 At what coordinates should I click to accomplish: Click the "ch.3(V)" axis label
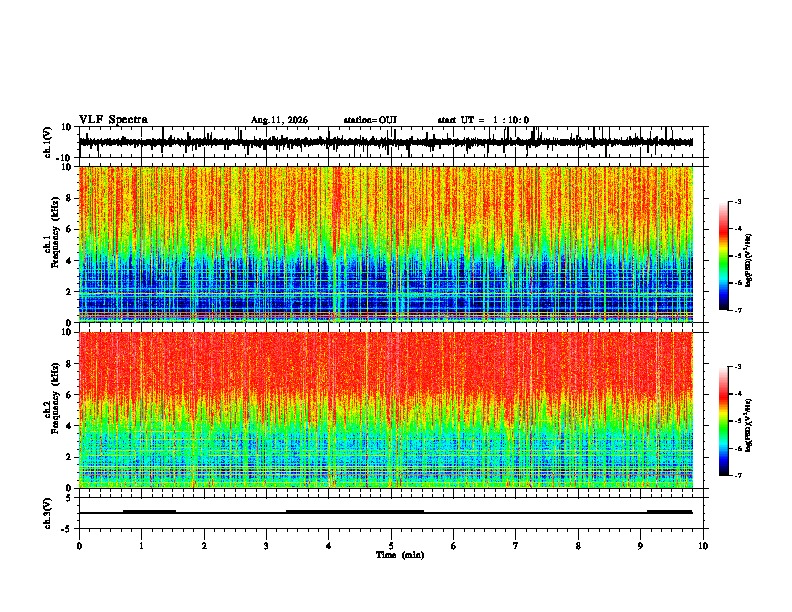click(47, 513)
